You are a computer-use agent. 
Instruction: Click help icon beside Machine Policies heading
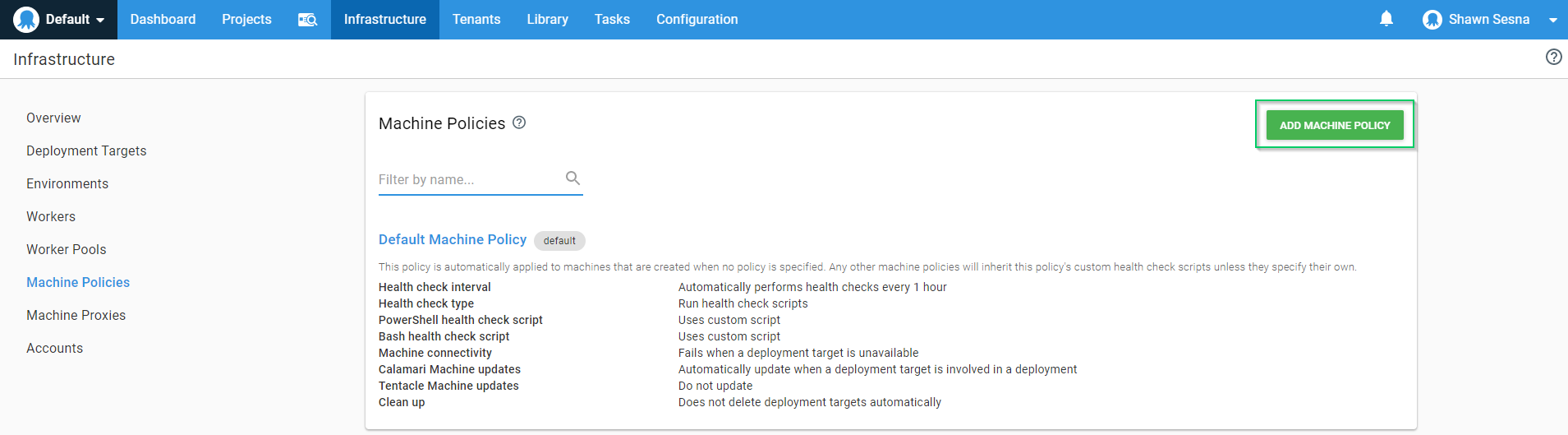click(519, 123)
